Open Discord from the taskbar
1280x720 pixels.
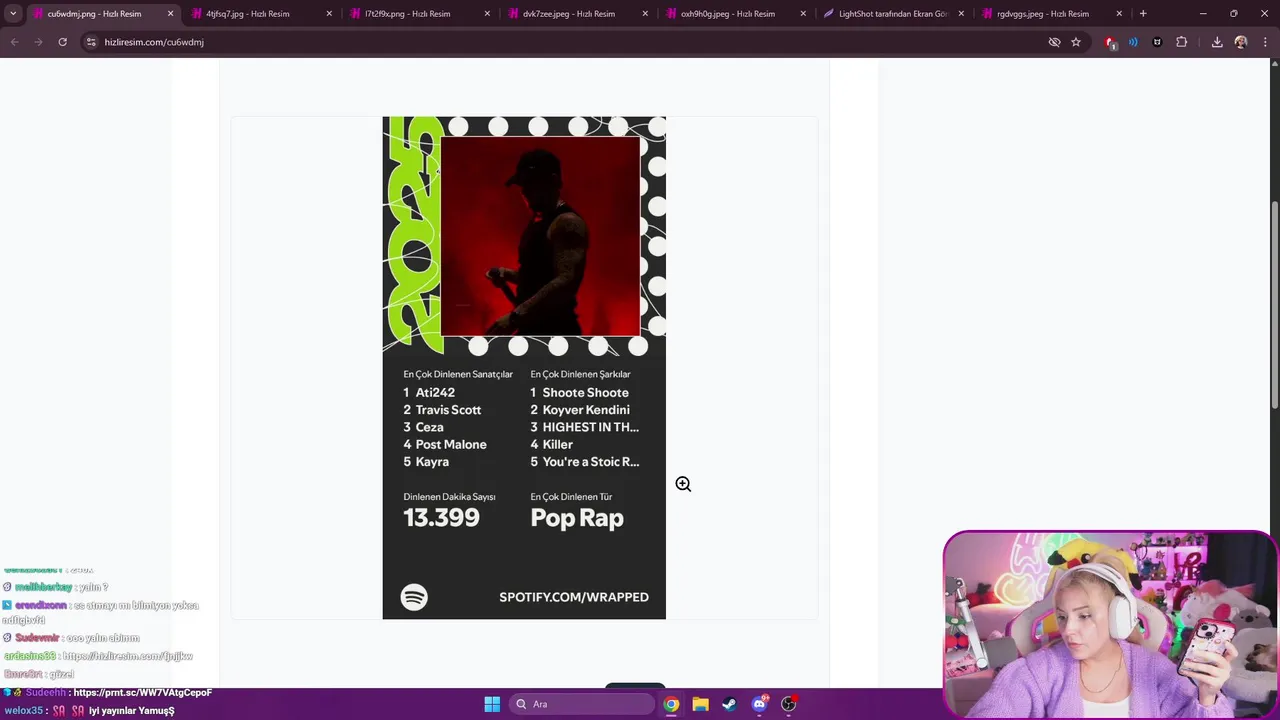759,704
